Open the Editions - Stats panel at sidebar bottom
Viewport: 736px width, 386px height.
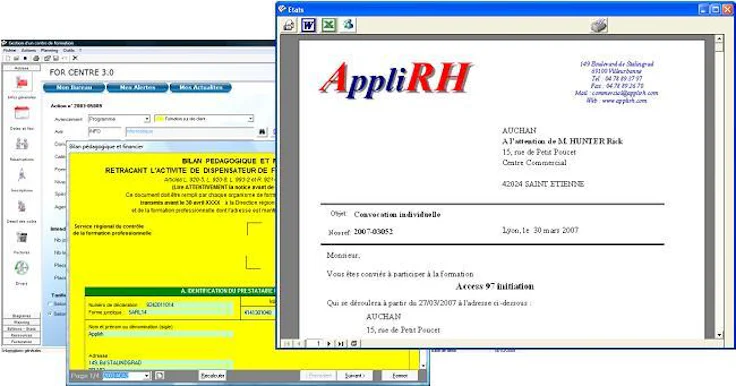point(22,329)
